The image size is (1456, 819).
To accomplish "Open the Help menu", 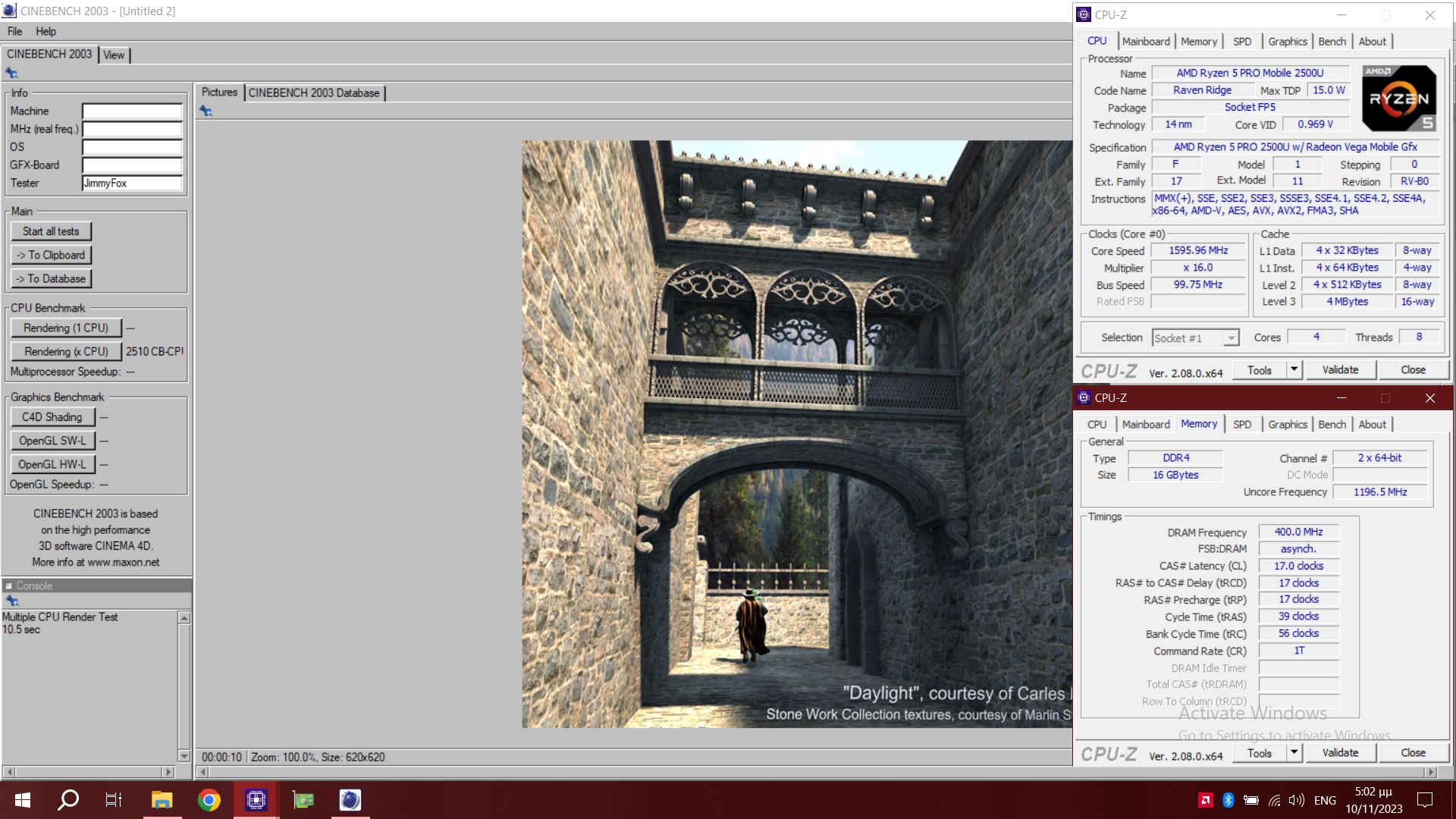I will pyautogui.click(x=45, y=31).
